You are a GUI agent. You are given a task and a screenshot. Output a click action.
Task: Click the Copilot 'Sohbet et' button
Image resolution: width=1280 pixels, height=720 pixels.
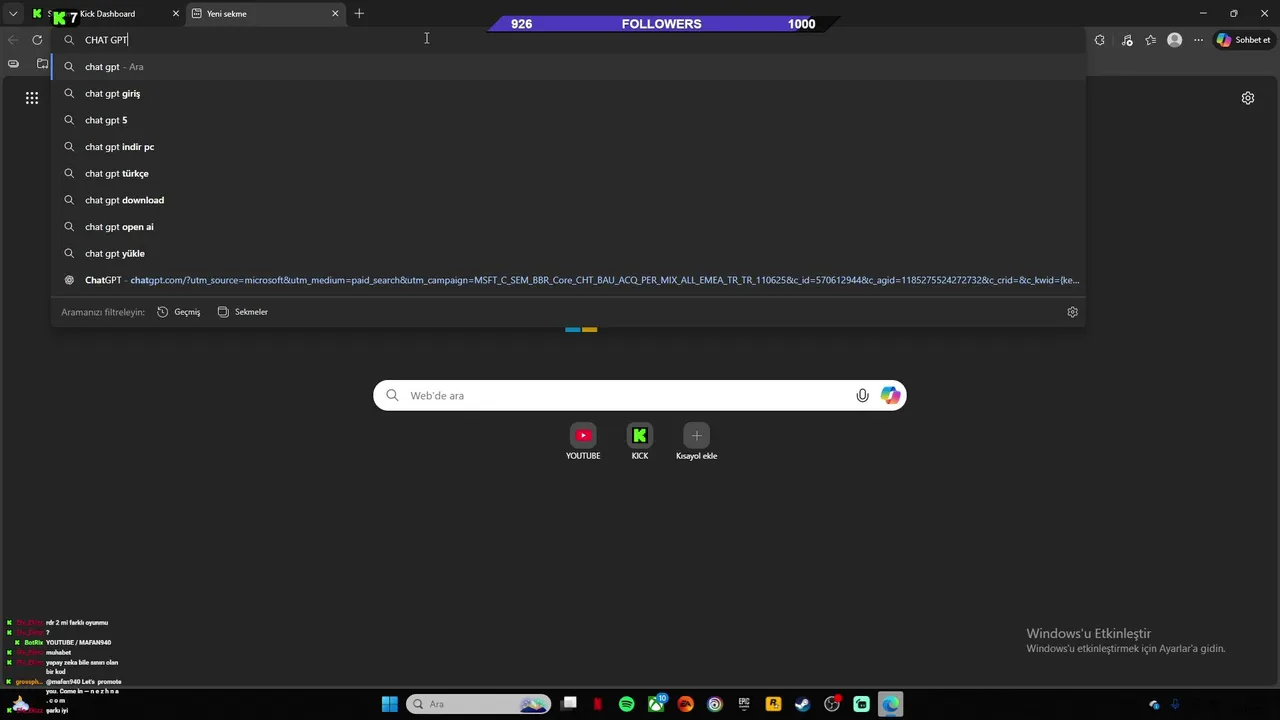tap(1243, 40)
